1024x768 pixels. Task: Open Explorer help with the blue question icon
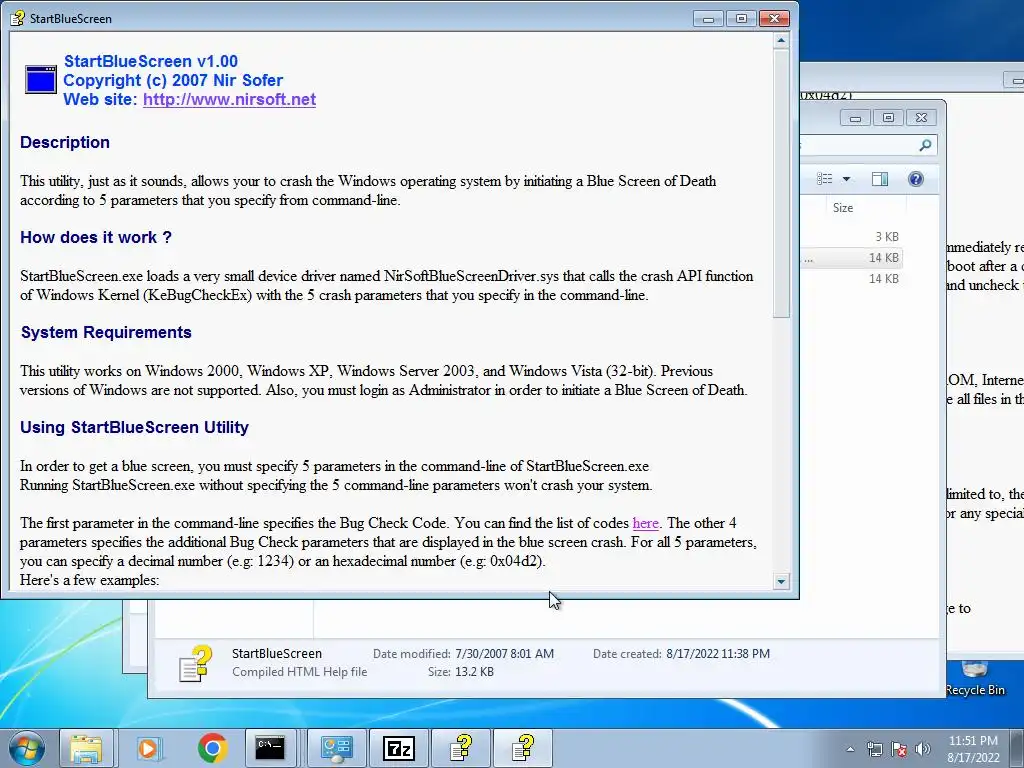tap(916, 179)
